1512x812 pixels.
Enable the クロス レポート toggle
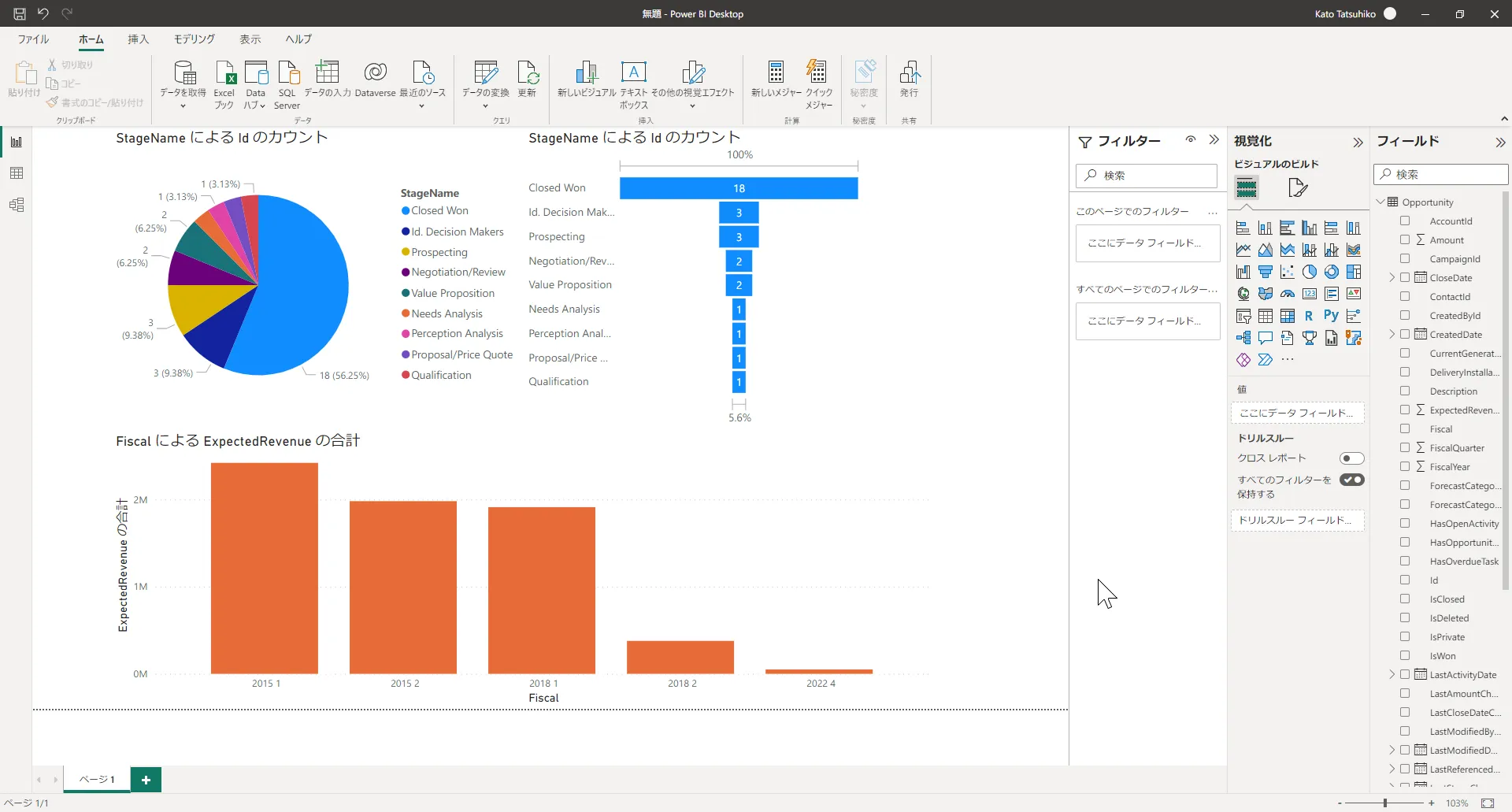1353,458
